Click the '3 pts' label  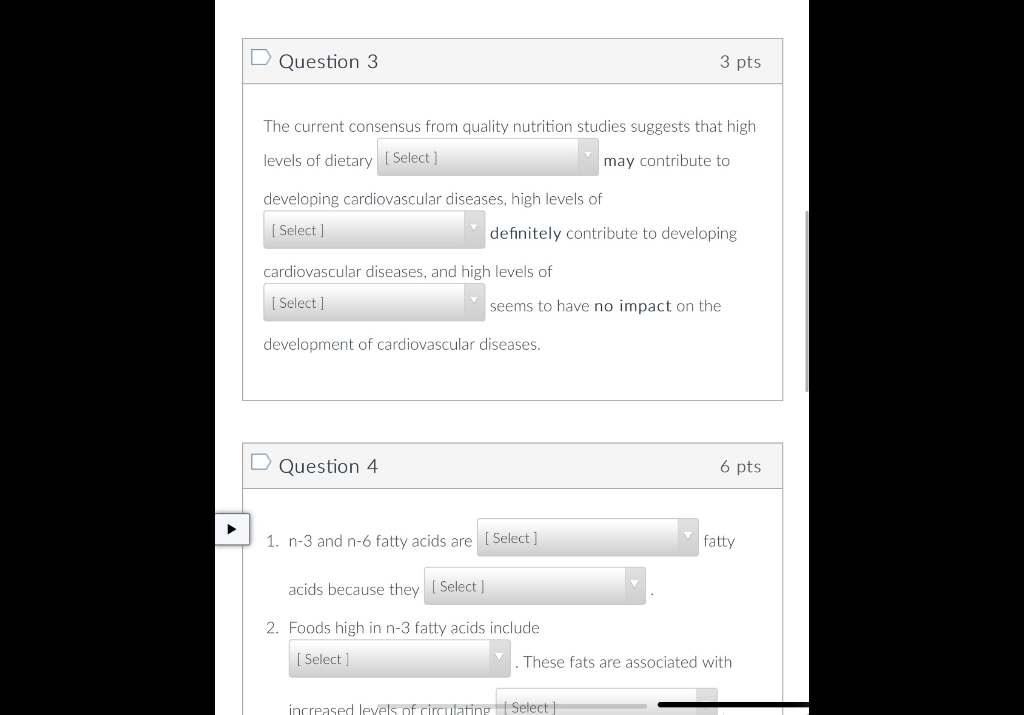pyautogui.click(x=741, y=61)
